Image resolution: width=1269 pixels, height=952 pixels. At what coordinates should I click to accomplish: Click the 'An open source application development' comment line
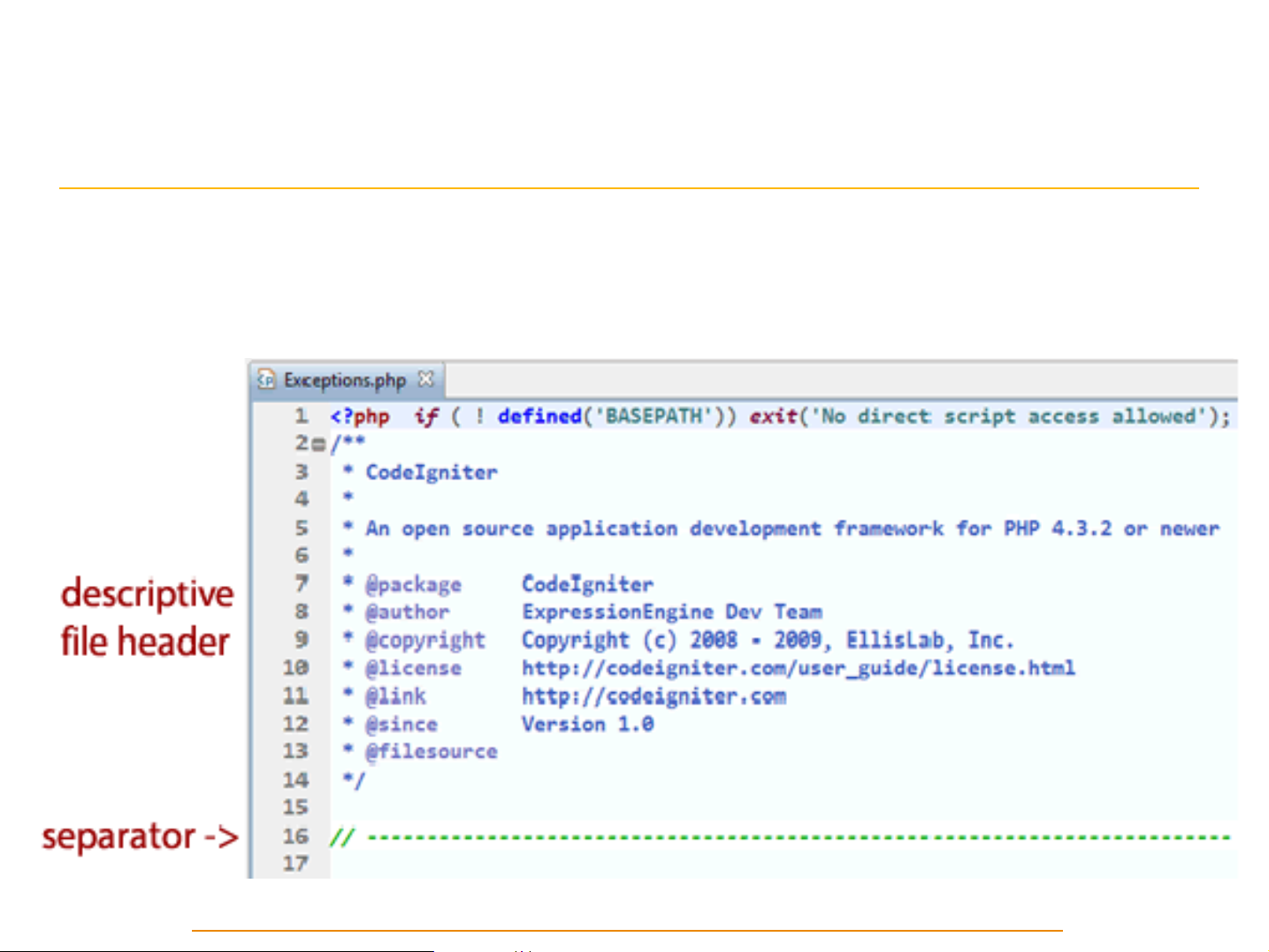point(792,529)
